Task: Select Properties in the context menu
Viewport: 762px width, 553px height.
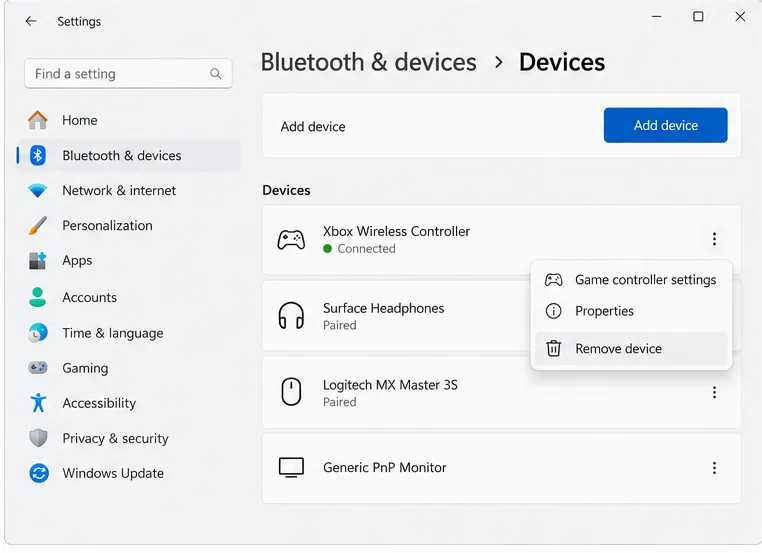Action: coord(631,311)
